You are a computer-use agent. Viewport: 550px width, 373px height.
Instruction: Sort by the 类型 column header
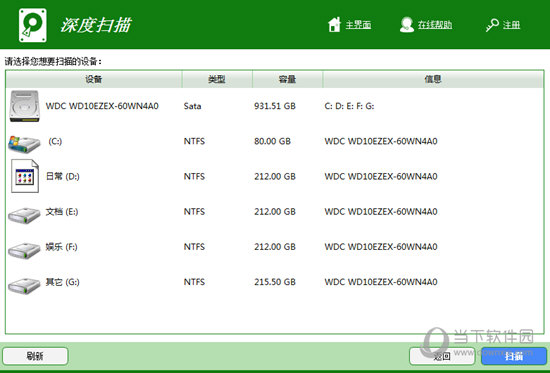(x=217, y=79)
